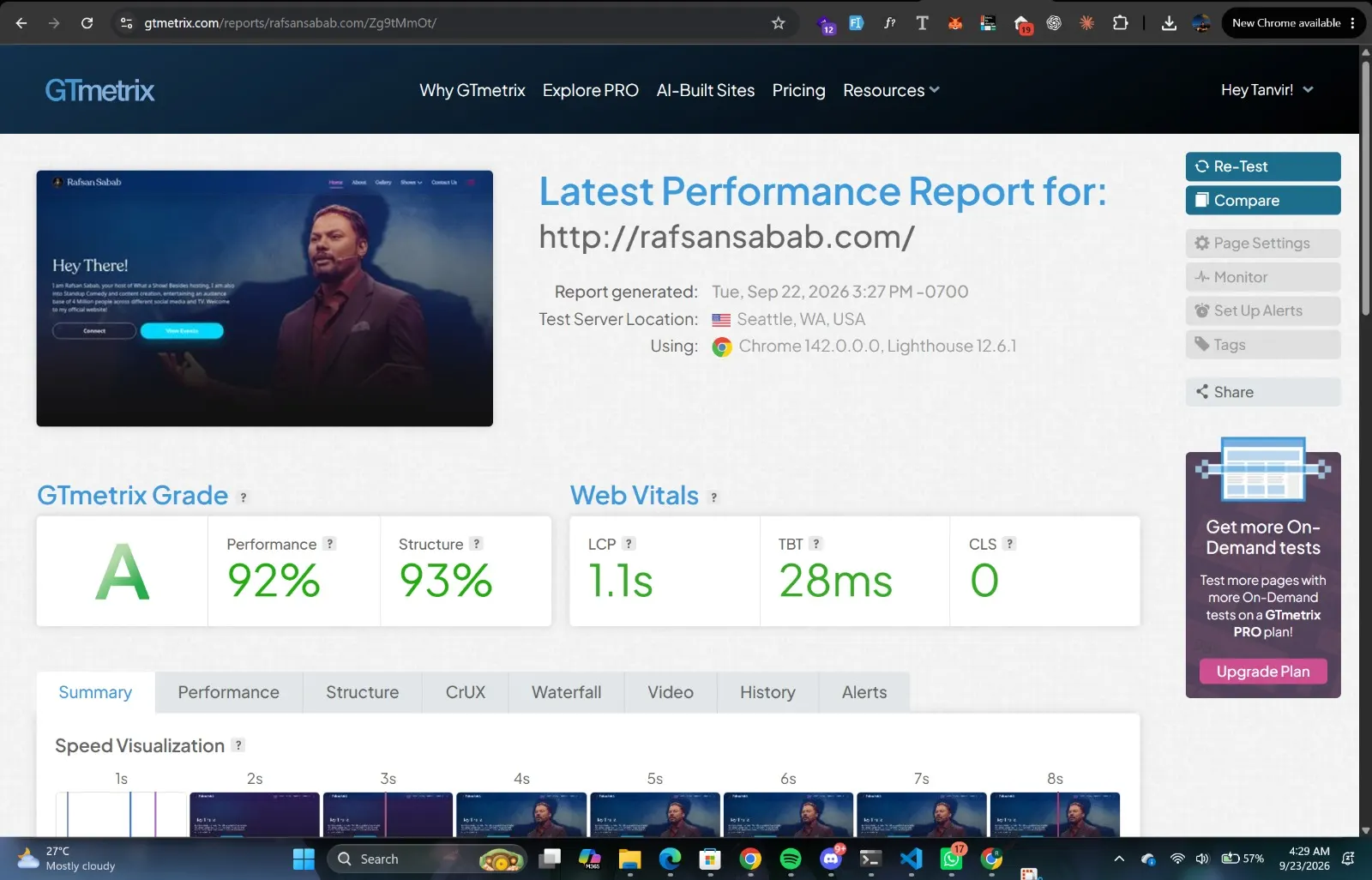
Task: Open the ChatGPT extension icon
Action: (x=1054, y=23)
